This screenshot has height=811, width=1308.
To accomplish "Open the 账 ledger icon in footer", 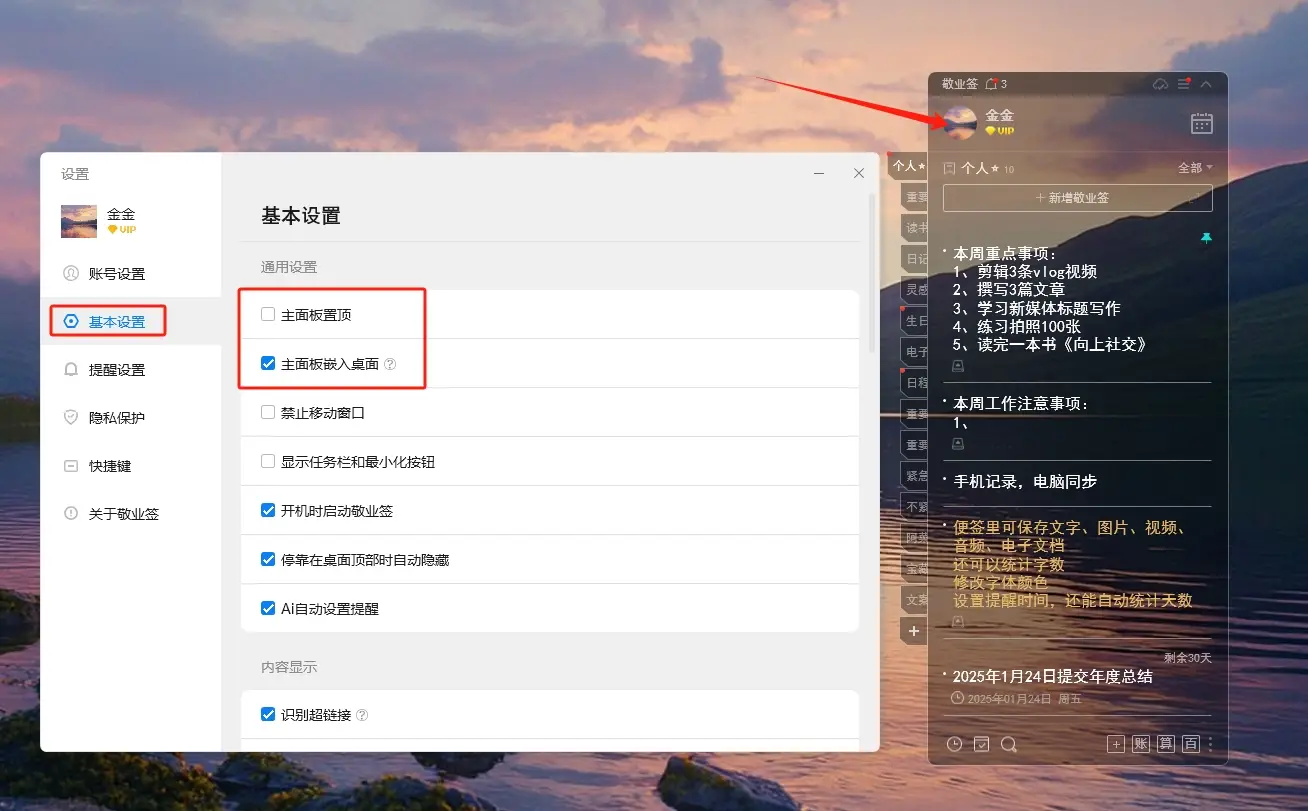I will coord(1141,744).
